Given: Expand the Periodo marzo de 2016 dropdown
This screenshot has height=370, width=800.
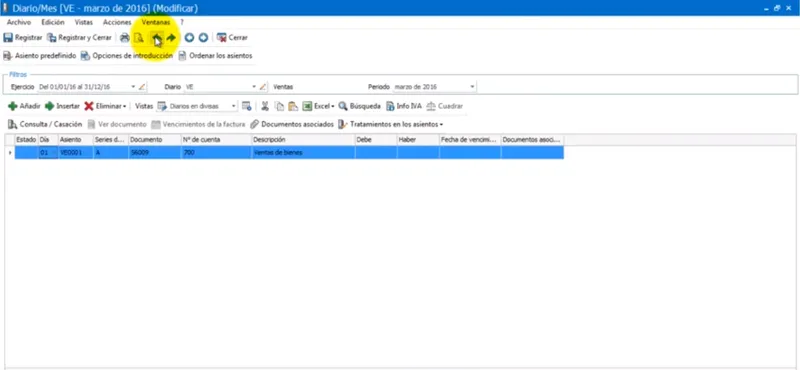Looking at the screenshot, I should click(472, 87).
